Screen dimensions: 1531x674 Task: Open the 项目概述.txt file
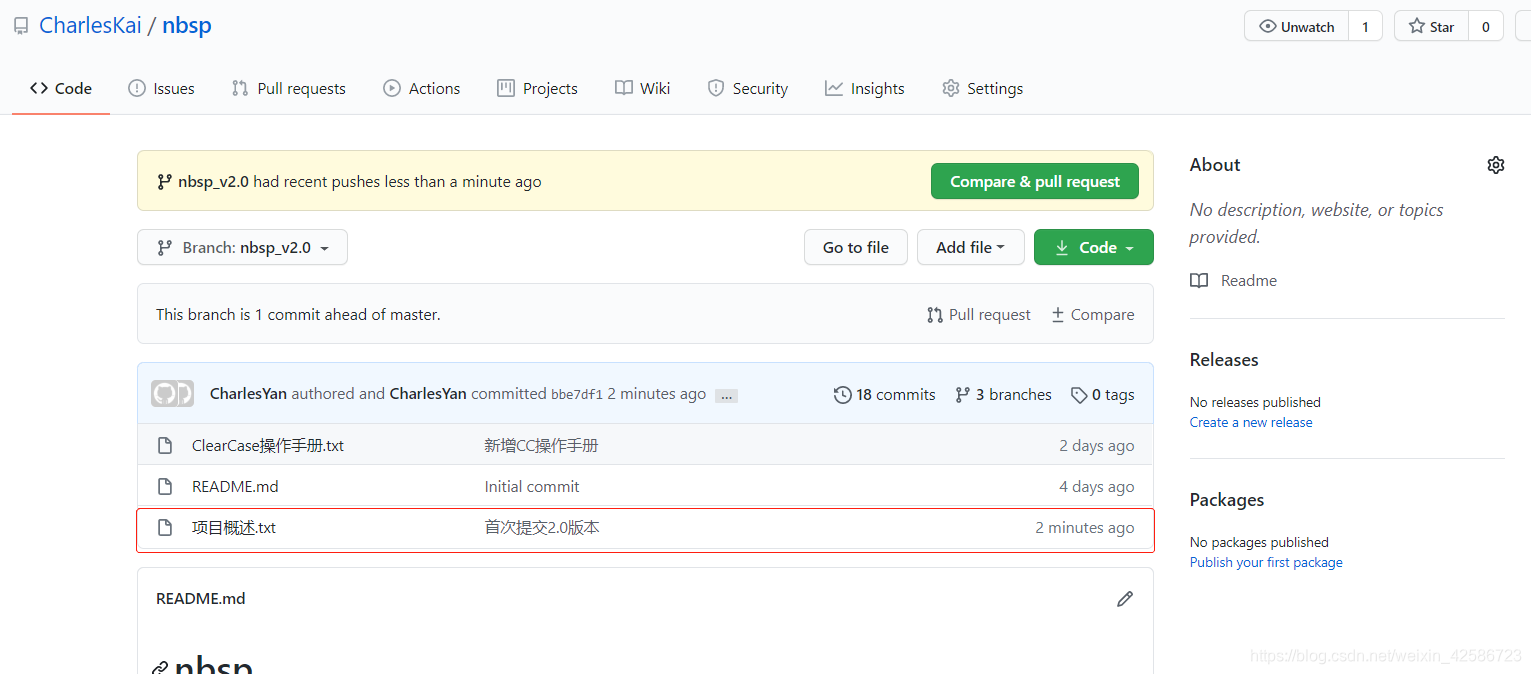pyautogui.click(x=234, y=527)
